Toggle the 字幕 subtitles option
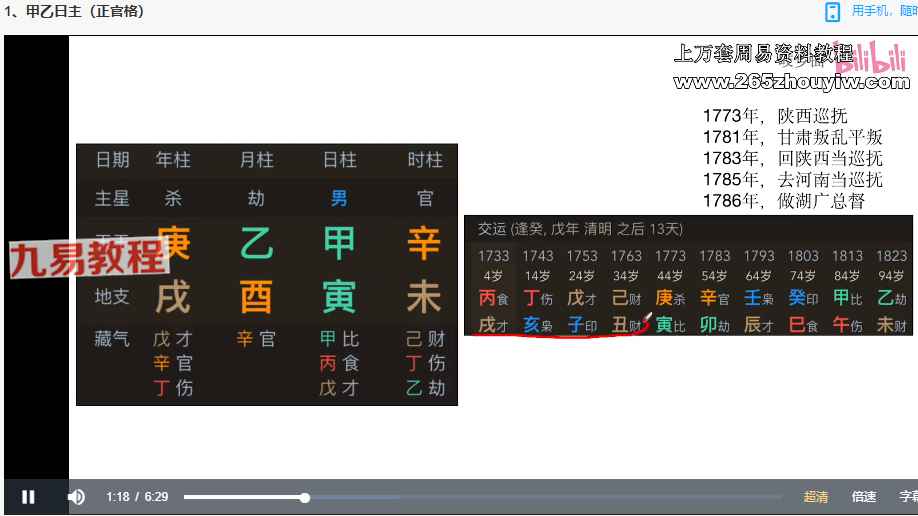Image resolution: width=918 pixels, height=516 pixels. (x=907, y=497)
